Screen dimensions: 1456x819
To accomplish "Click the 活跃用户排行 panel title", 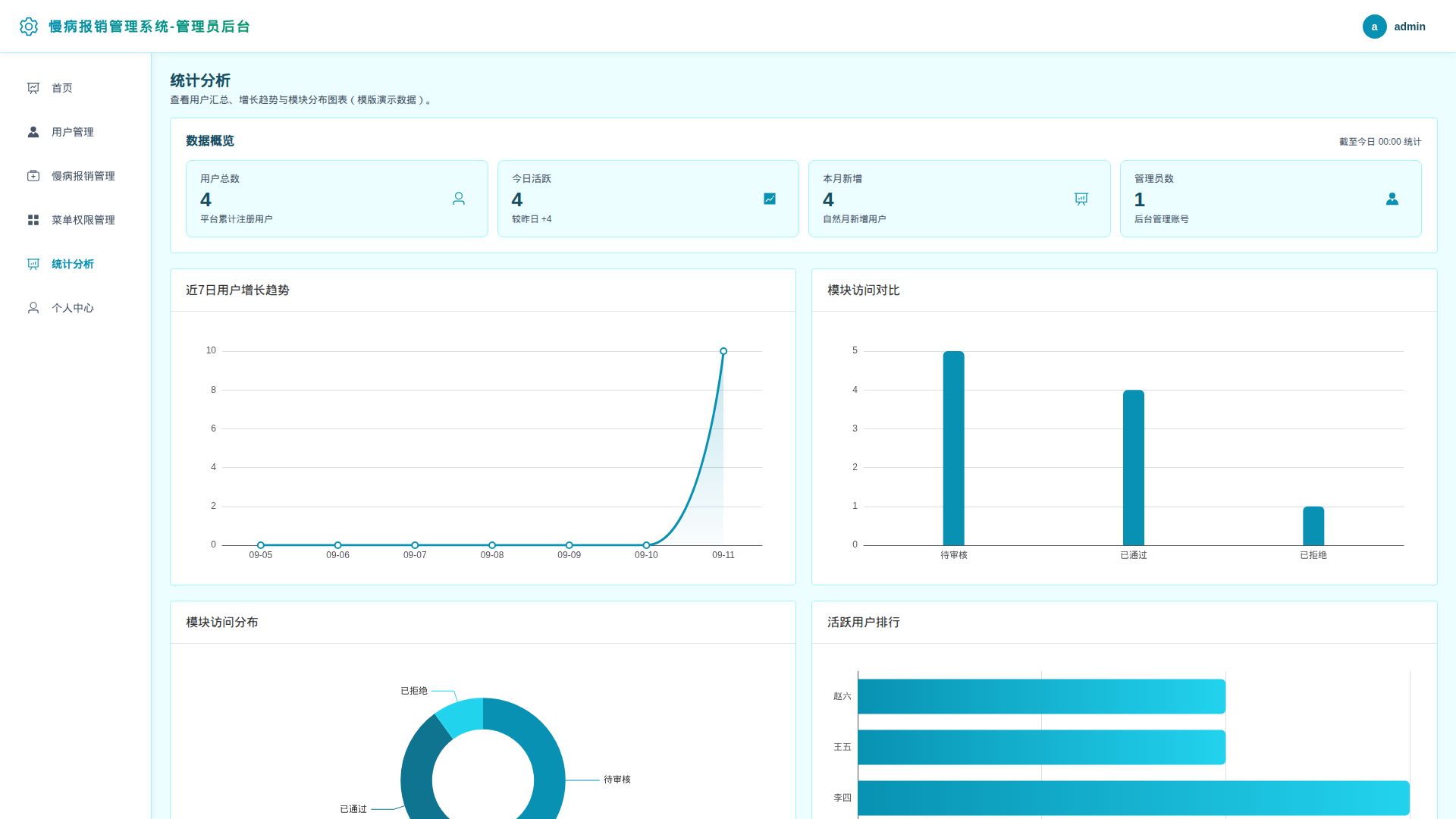I will tap(864, 623).
